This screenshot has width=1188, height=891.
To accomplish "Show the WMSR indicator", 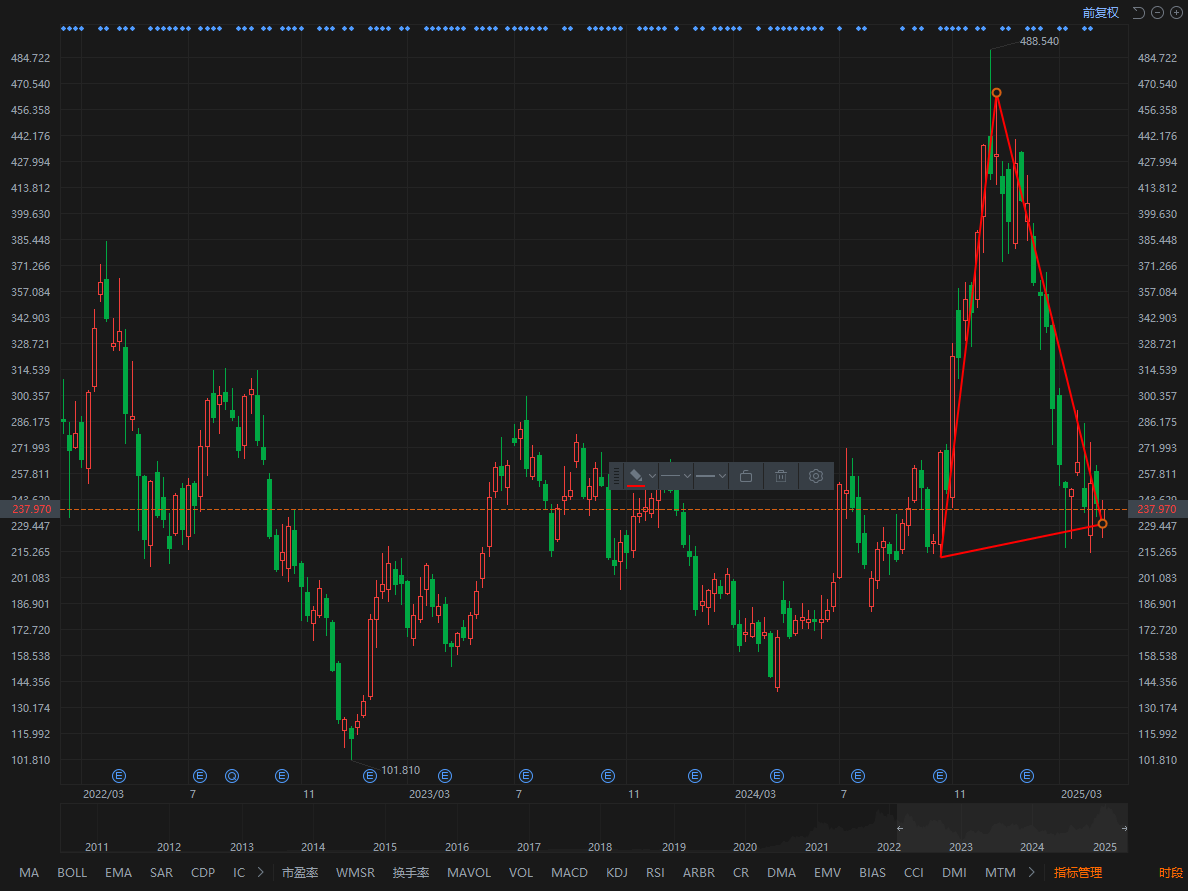I will 355,873.
